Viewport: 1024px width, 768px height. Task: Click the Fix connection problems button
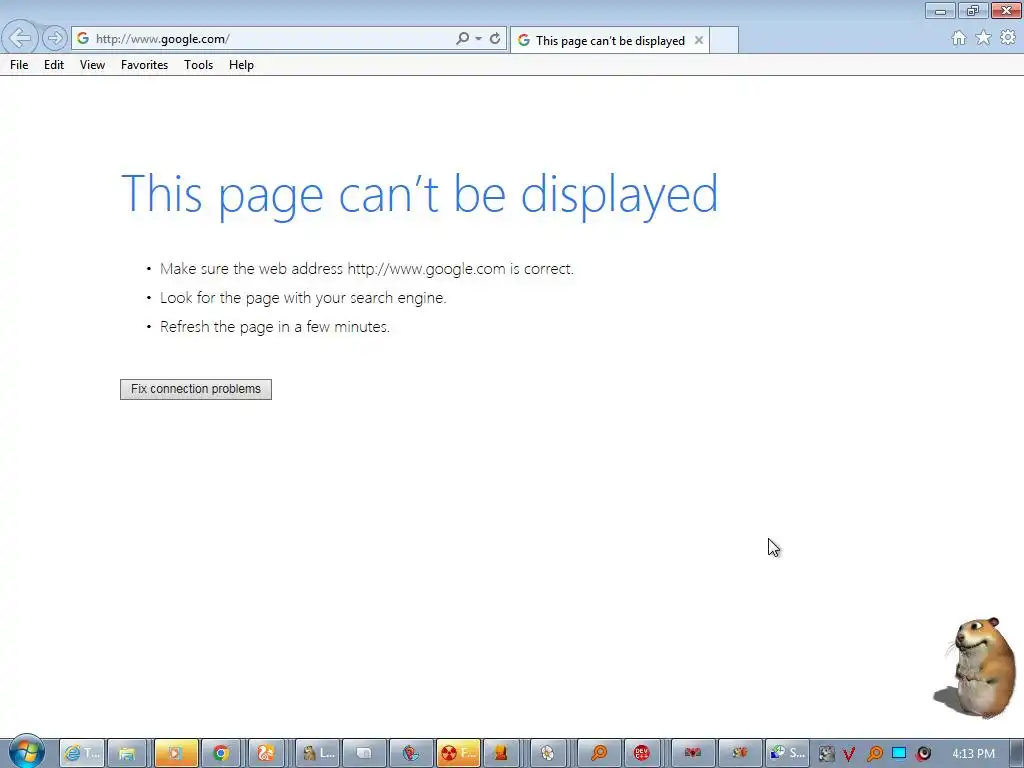pyautogui.click(x=196, y=389)
